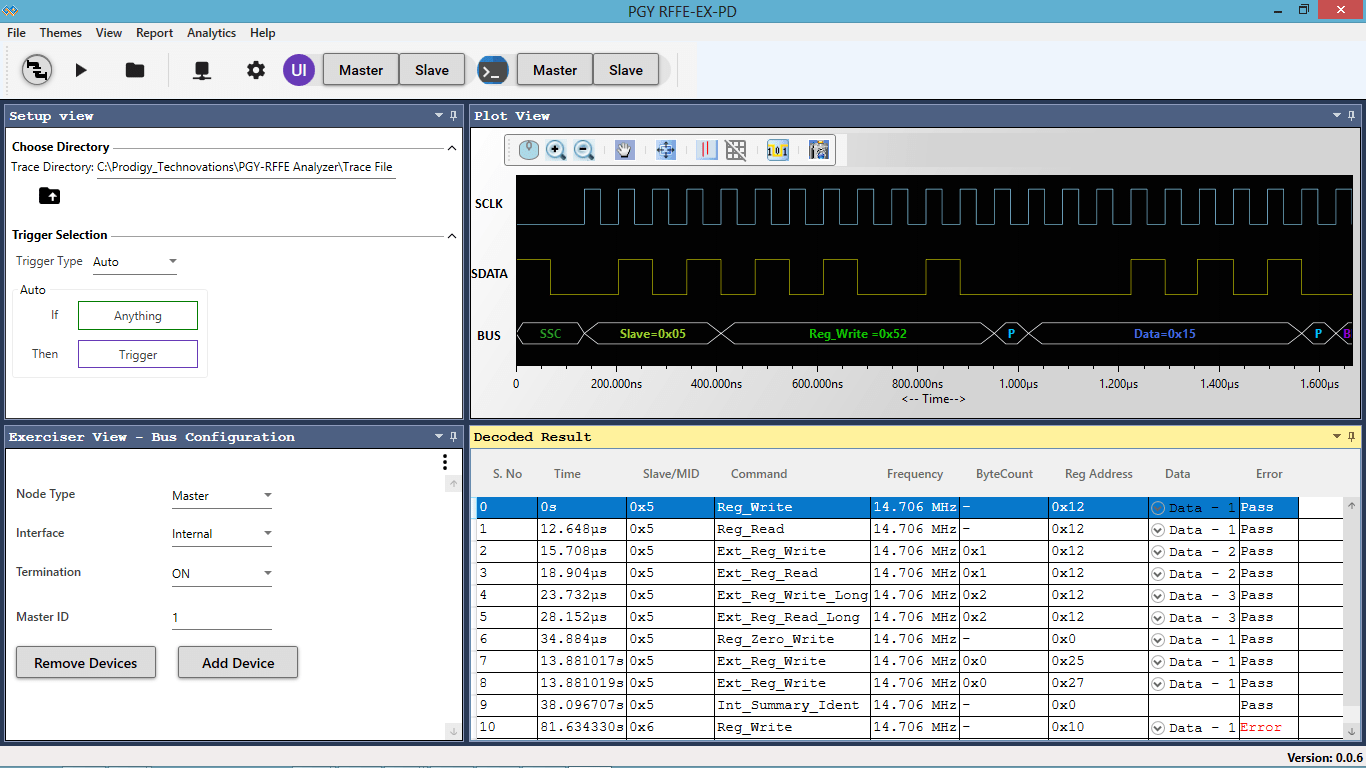
Task: Open the Trigger Type dropdown
Action: (135, 261)
